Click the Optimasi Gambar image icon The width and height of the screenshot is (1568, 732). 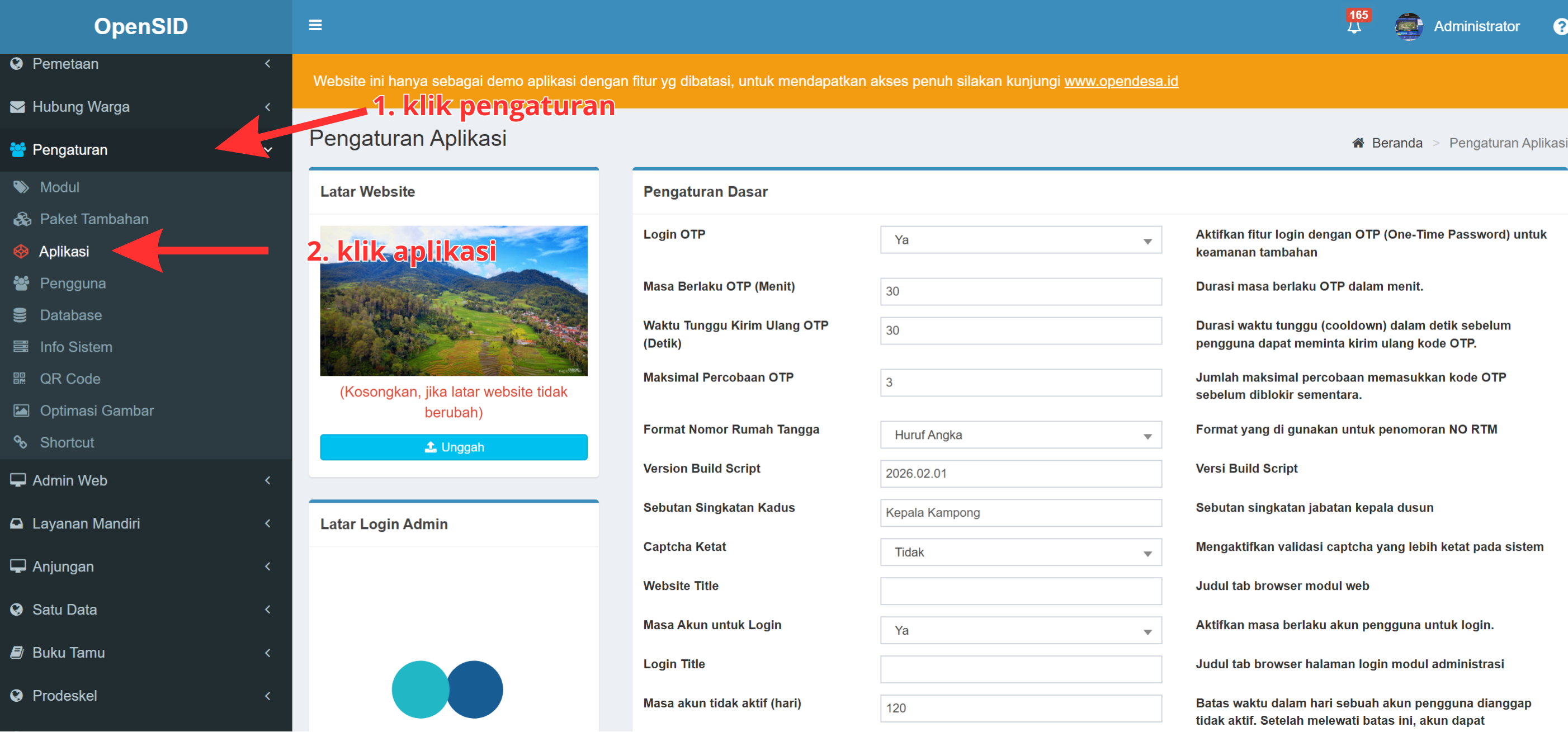click(x=21, y=410)
